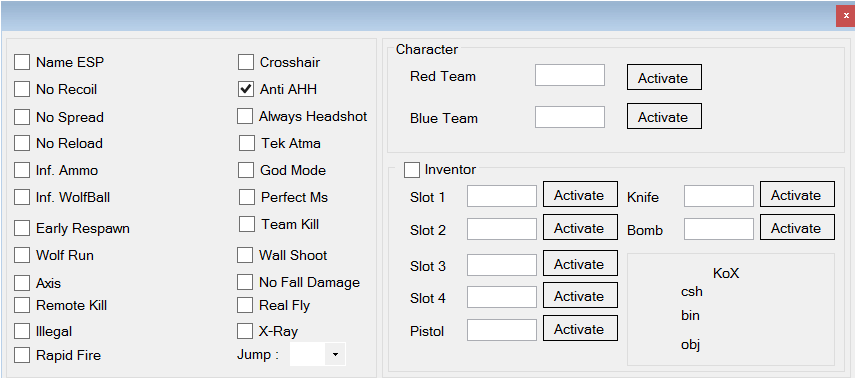Uncheck the Anti AHH checkbox
855x378 pixels.
tap(246, 89)
